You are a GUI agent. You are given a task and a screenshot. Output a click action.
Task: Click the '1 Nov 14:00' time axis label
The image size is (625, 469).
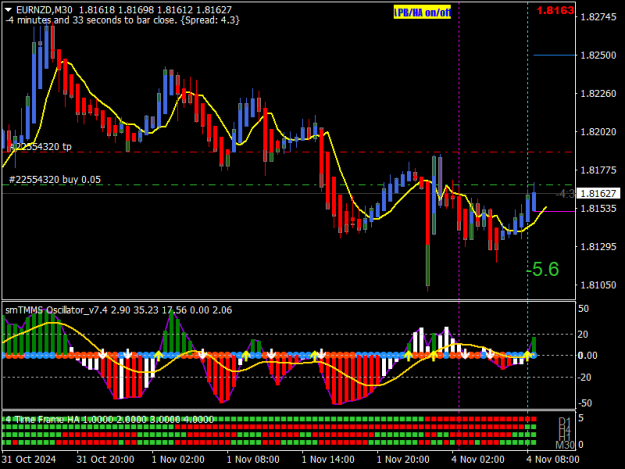point(328,459)
